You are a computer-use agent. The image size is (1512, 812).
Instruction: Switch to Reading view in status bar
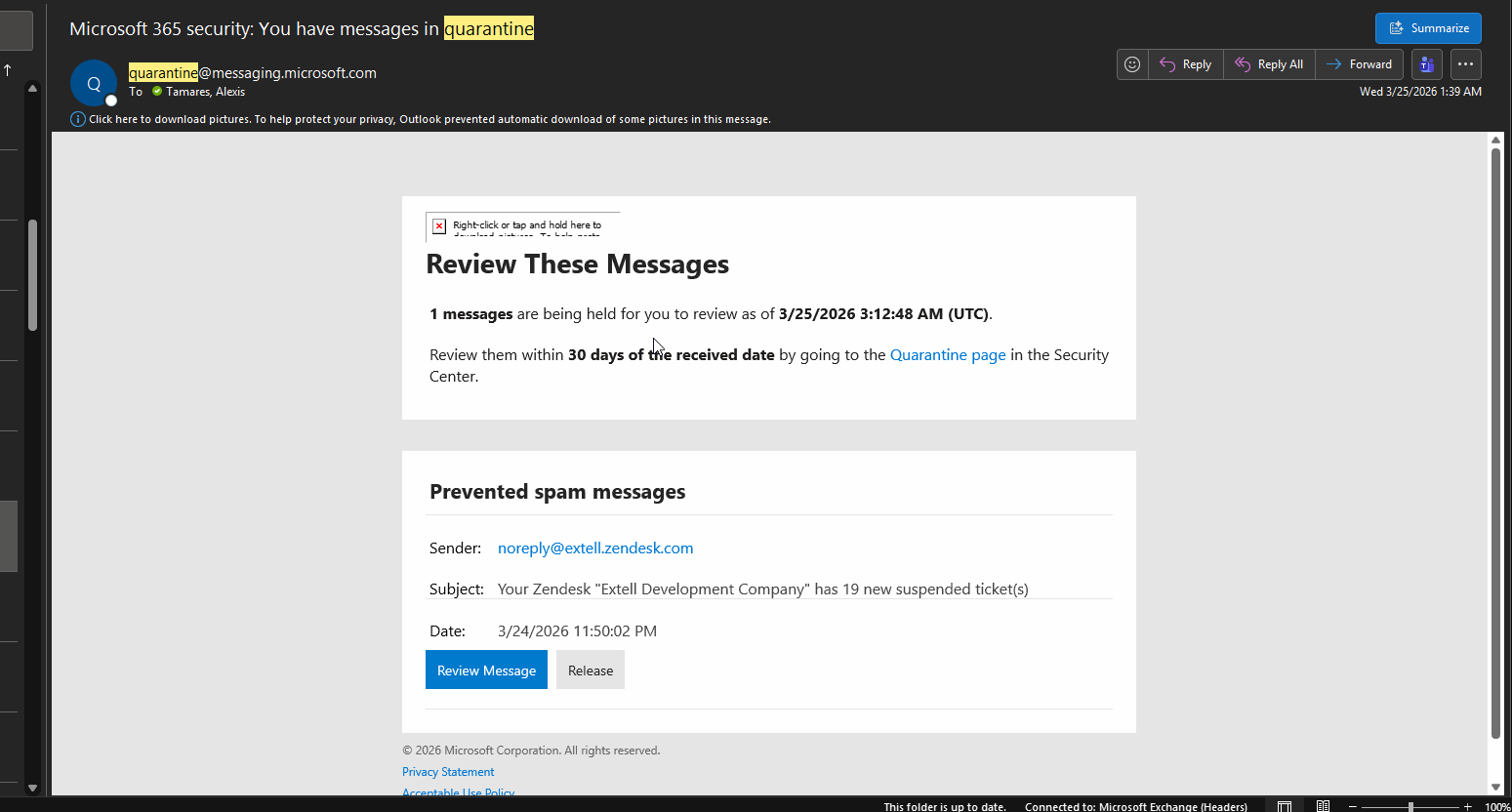click(1323, 806)
